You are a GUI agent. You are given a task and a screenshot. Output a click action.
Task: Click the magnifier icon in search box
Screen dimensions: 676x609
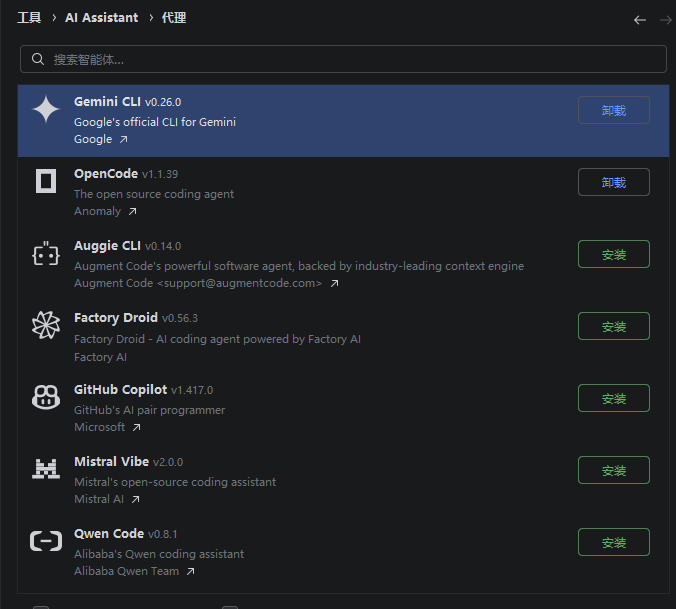pyautogui.click(x=38, y=59)
